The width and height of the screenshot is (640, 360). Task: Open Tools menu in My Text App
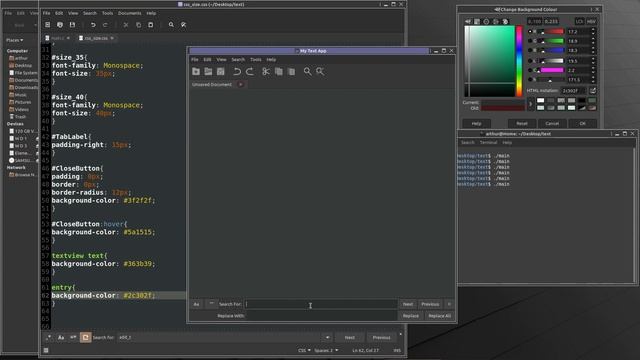[x=256, y=60]
